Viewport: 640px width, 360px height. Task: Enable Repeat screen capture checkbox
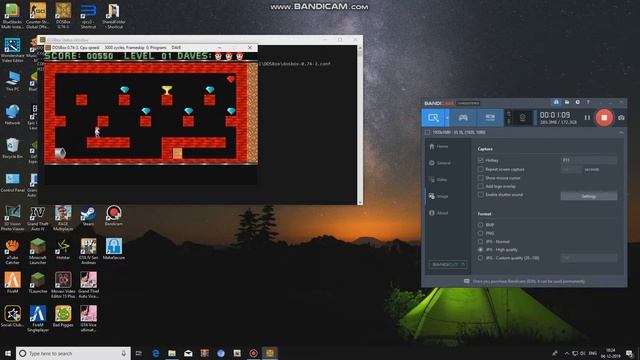click(480, 169)
